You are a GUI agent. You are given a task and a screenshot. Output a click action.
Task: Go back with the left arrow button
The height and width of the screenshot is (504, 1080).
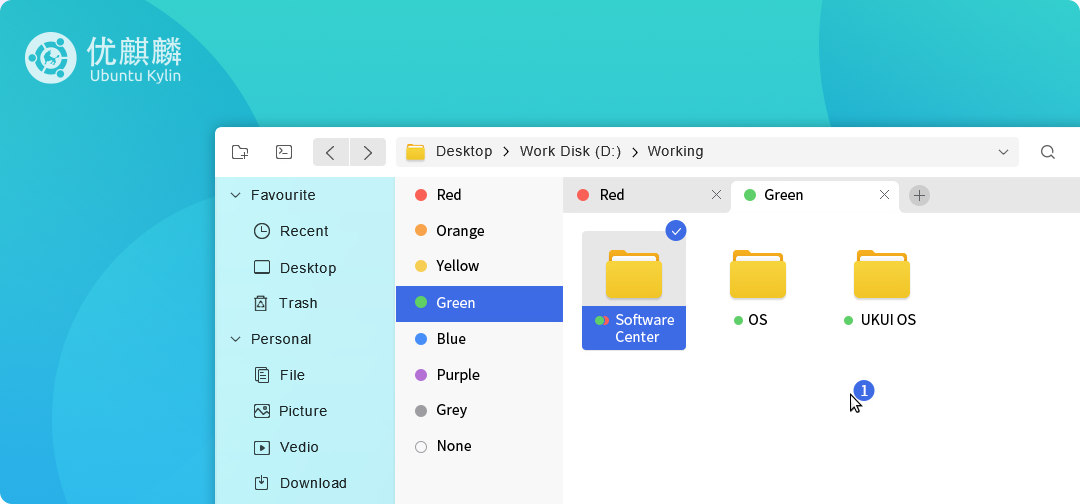coord(330,152)
